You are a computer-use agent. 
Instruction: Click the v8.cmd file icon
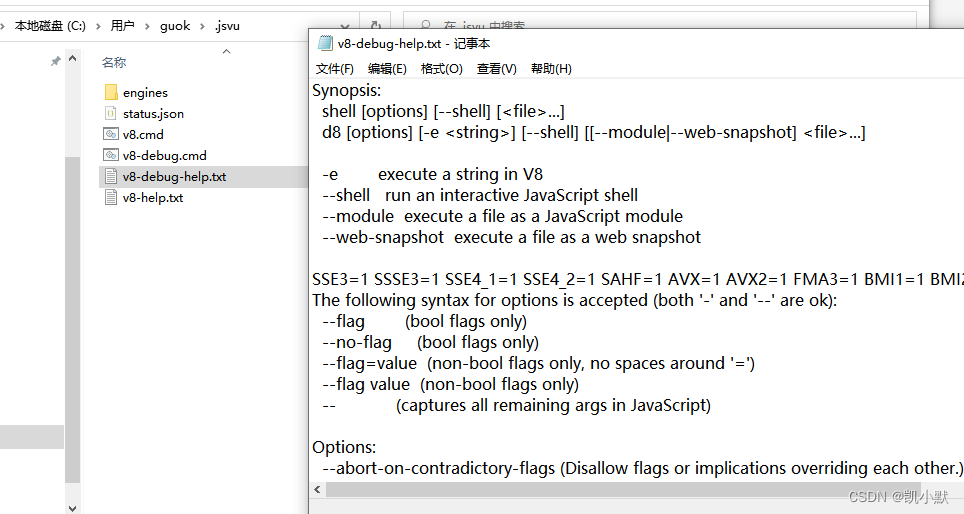(x=111, y=134)
